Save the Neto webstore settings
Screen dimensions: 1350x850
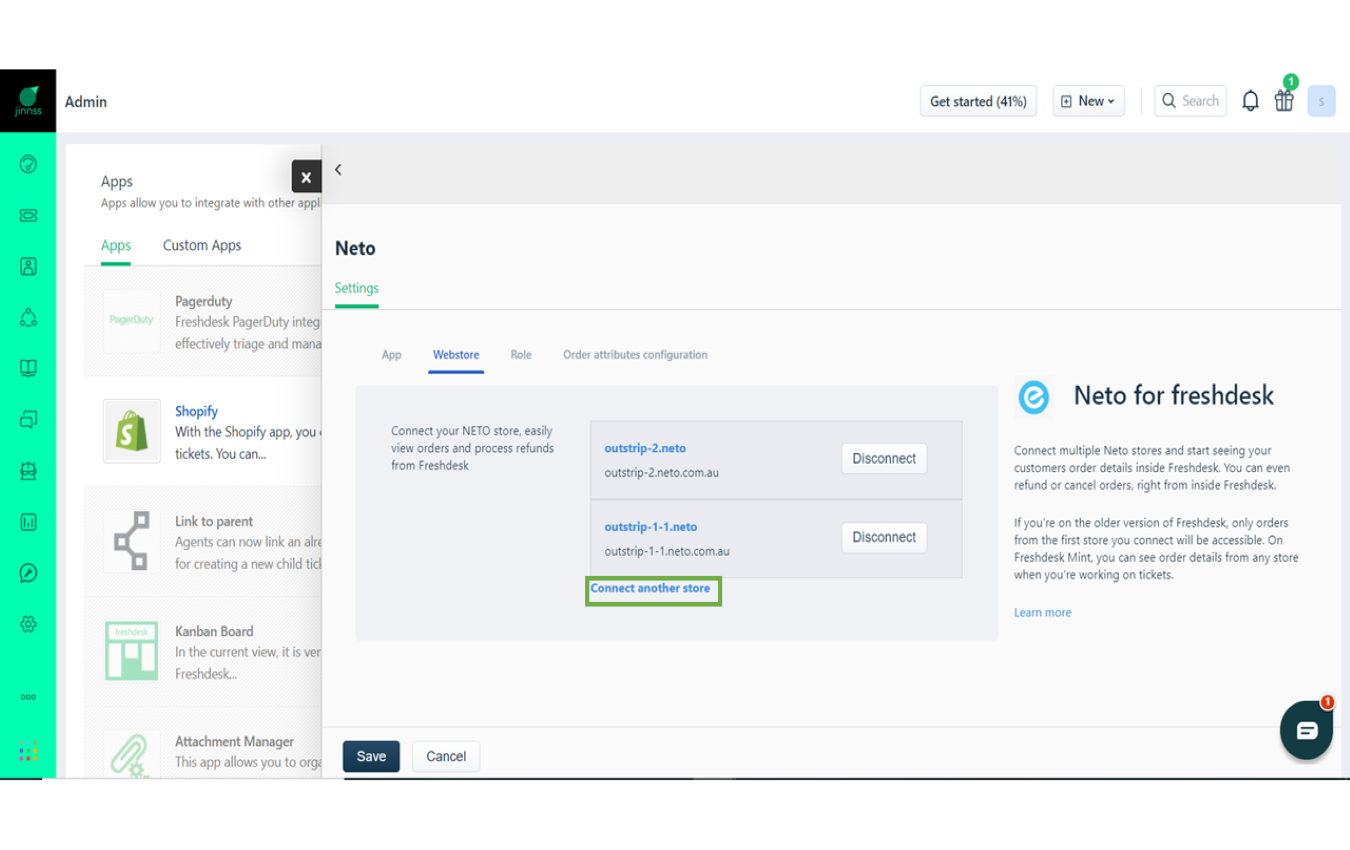tap(371, 756)
